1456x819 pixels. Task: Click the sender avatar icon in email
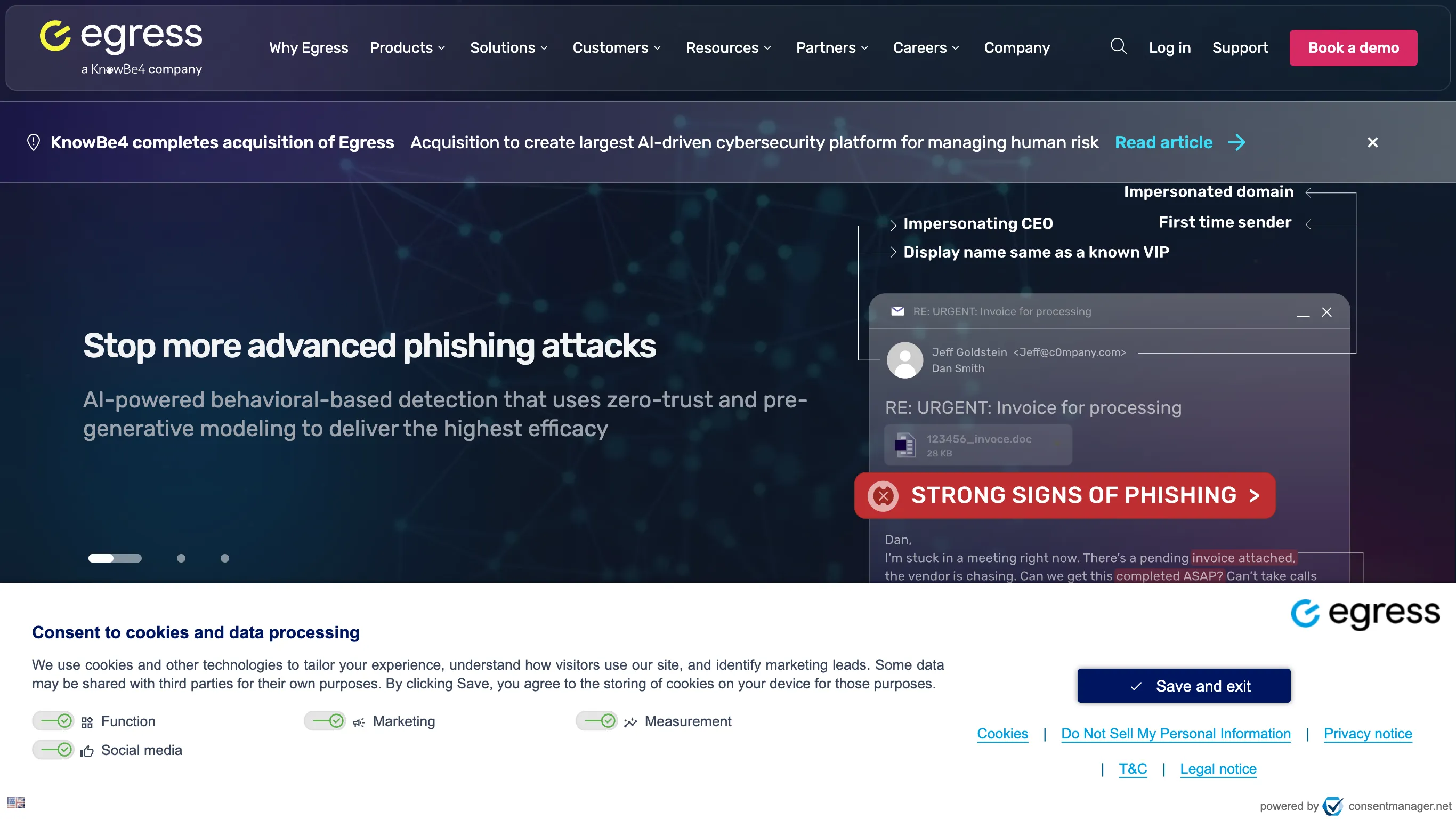coord(904,360)
